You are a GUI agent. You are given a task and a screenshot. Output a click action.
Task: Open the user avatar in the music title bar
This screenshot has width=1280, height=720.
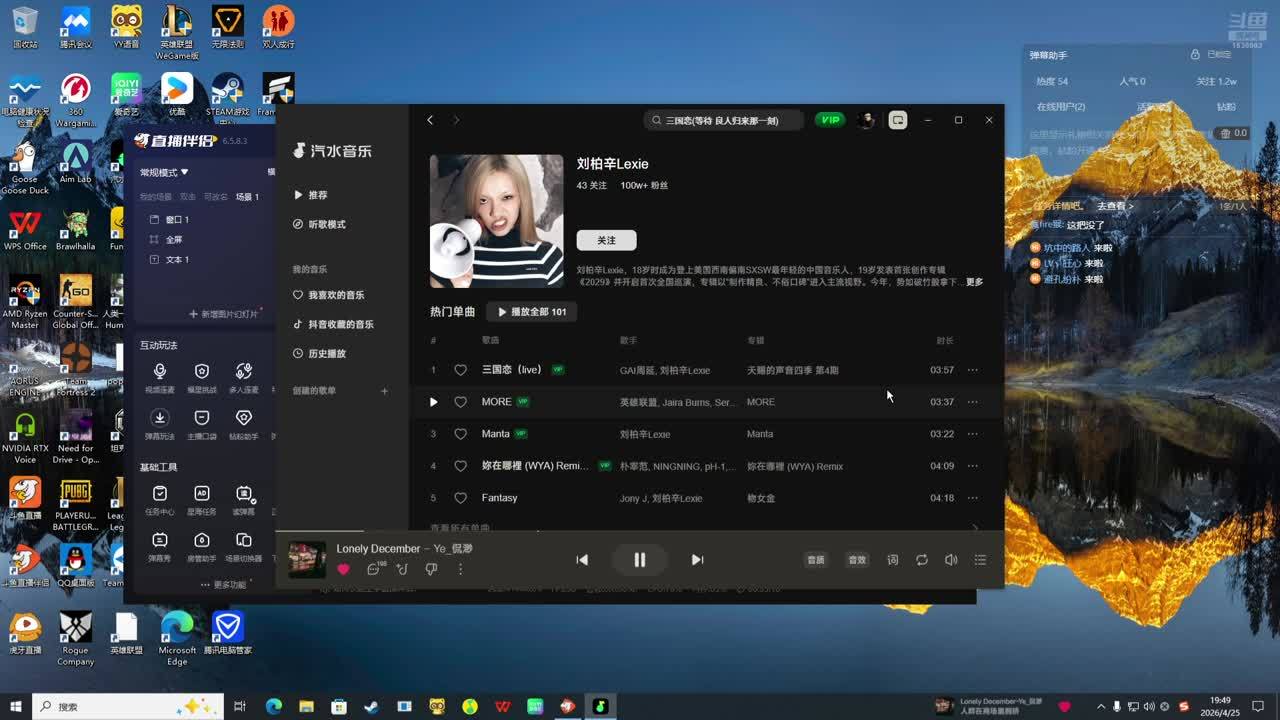pos(866,120)
